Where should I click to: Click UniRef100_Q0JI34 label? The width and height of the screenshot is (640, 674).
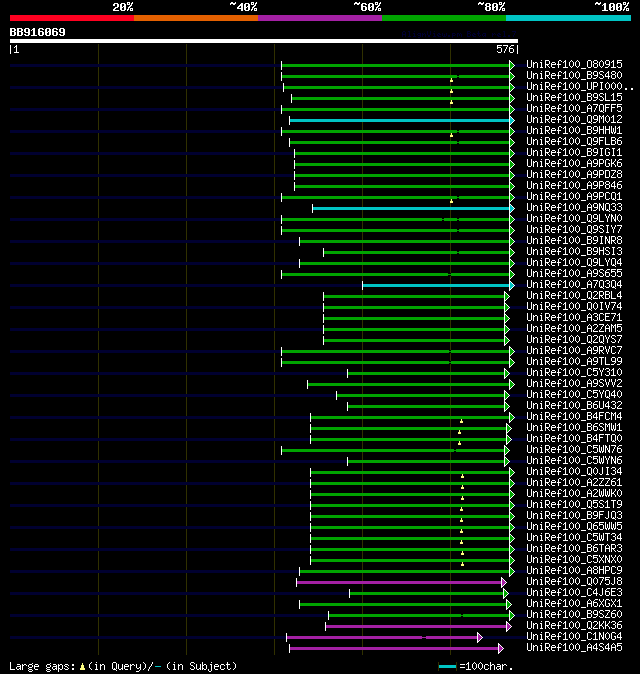coord(574,472)
